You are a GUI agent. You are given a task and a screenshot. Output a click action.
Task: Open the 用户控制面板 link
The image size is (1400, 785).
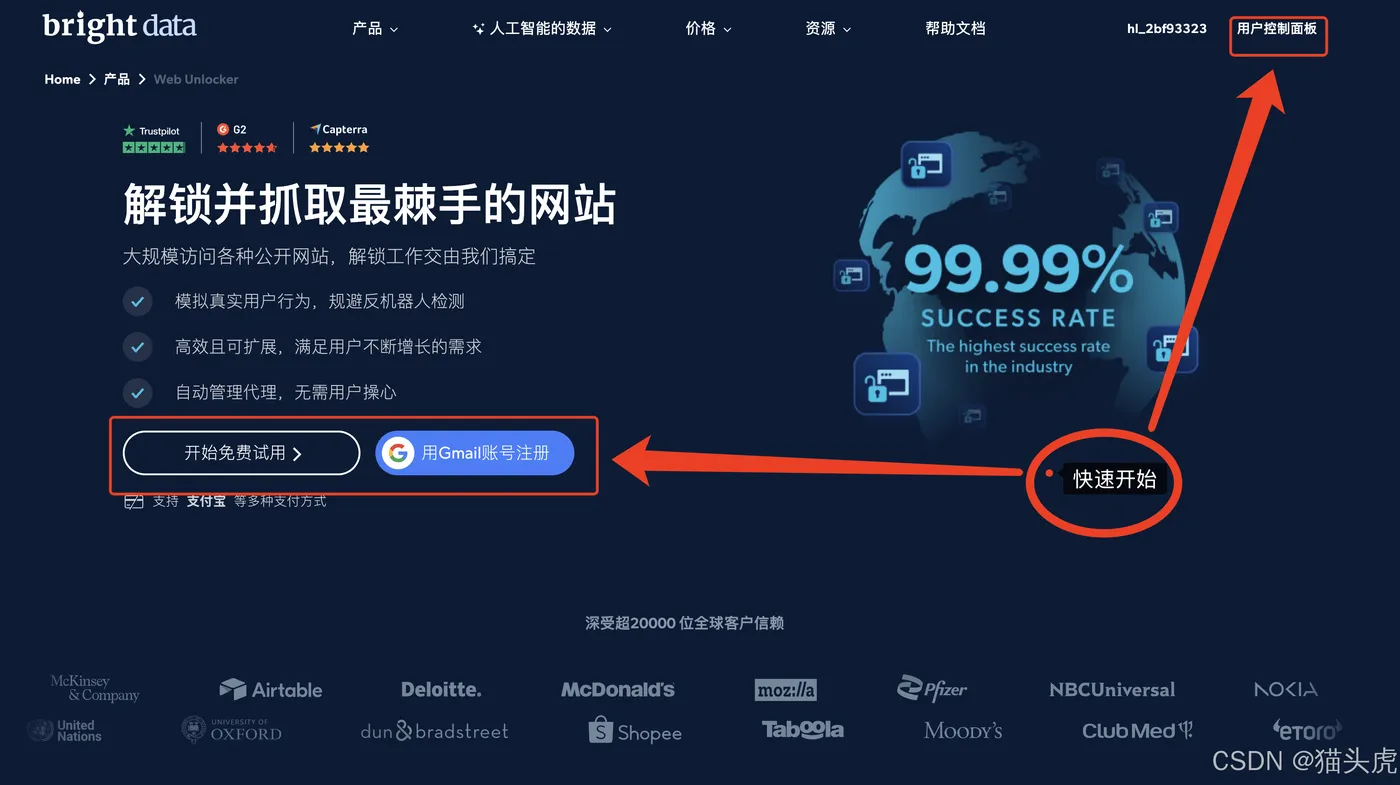tap(1277, 29)
